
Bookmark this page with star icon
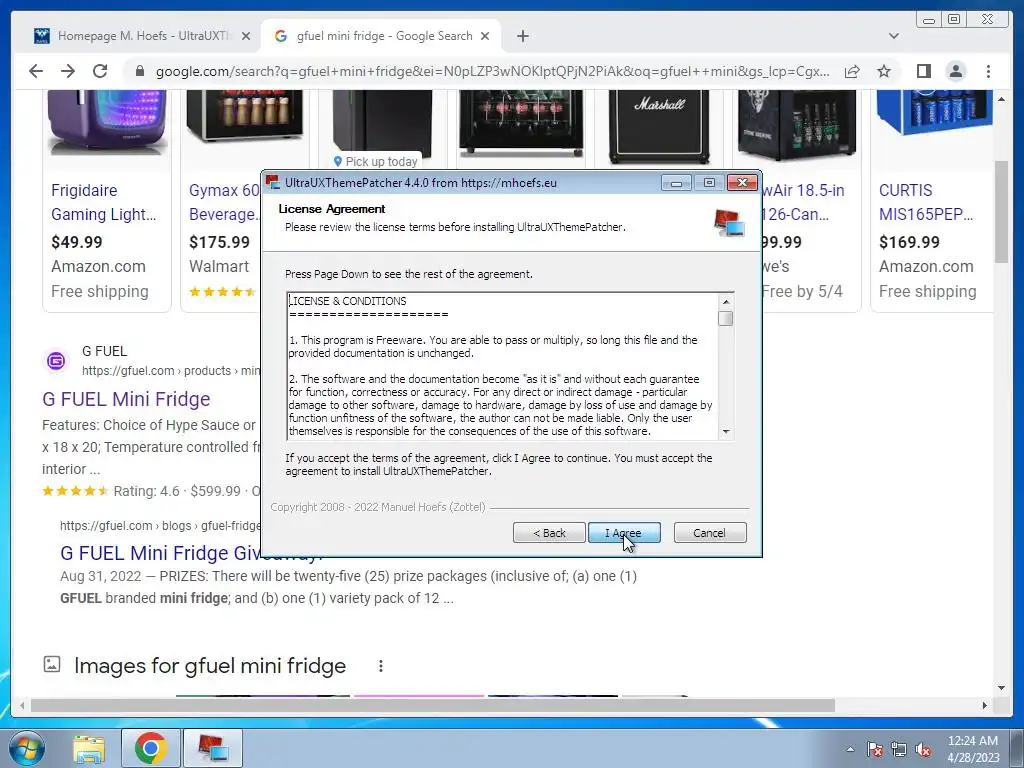(884, 71)
